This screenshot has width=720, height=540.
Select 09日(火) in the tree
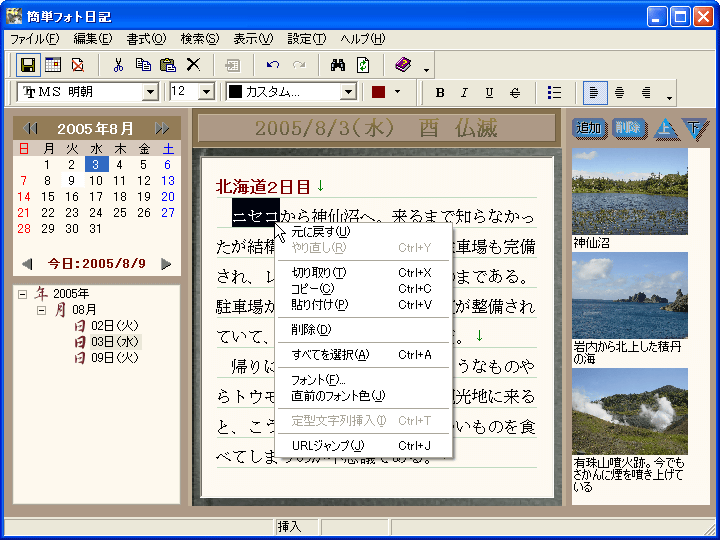[115, 358]
